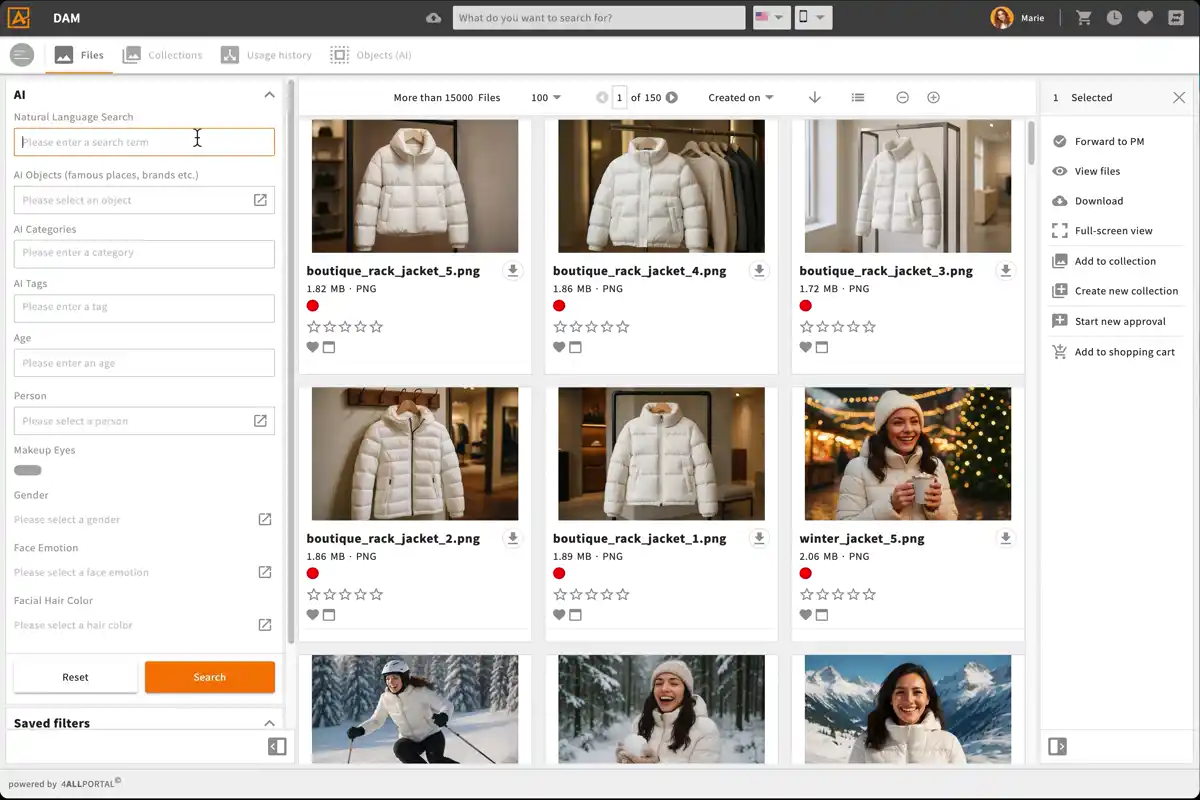Open the 100 items per page dropdown
This screenshot has height=800, width=1200.
click(x=546, y=97)
